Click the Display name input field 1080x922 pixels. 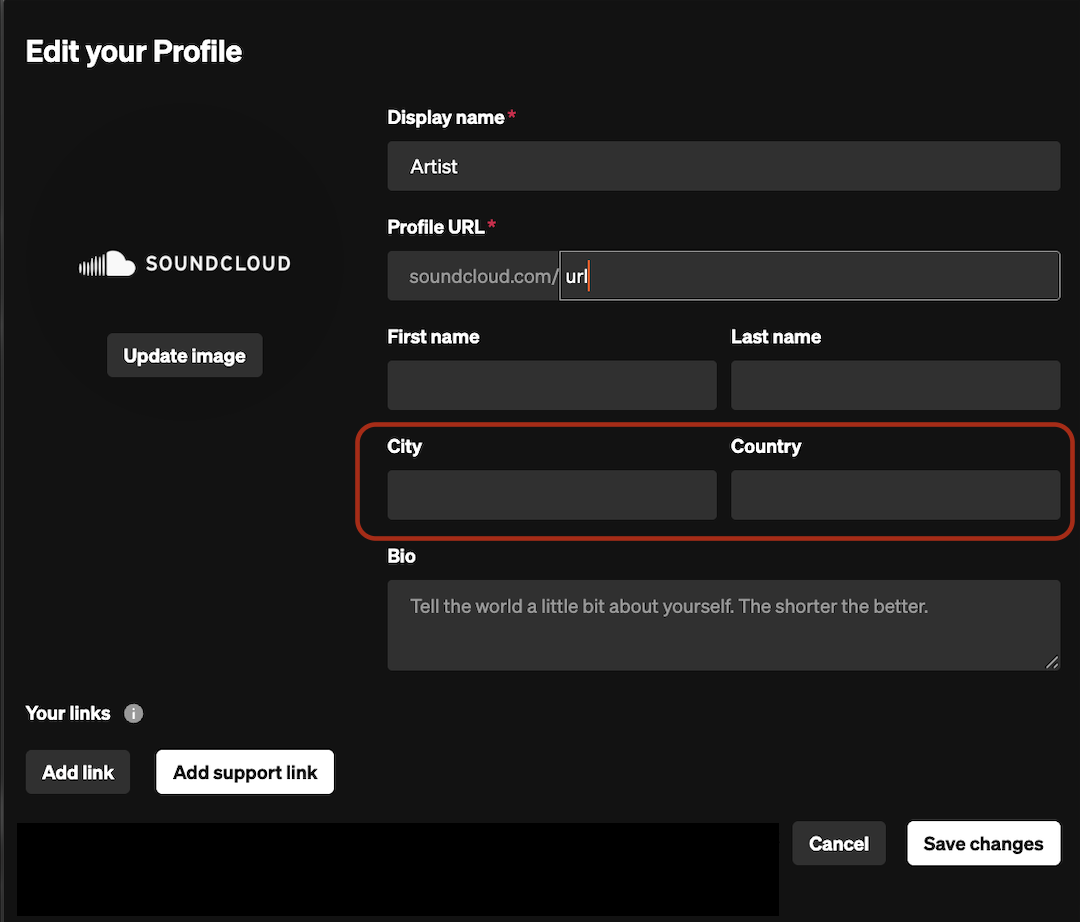click(x=723, y=166)
